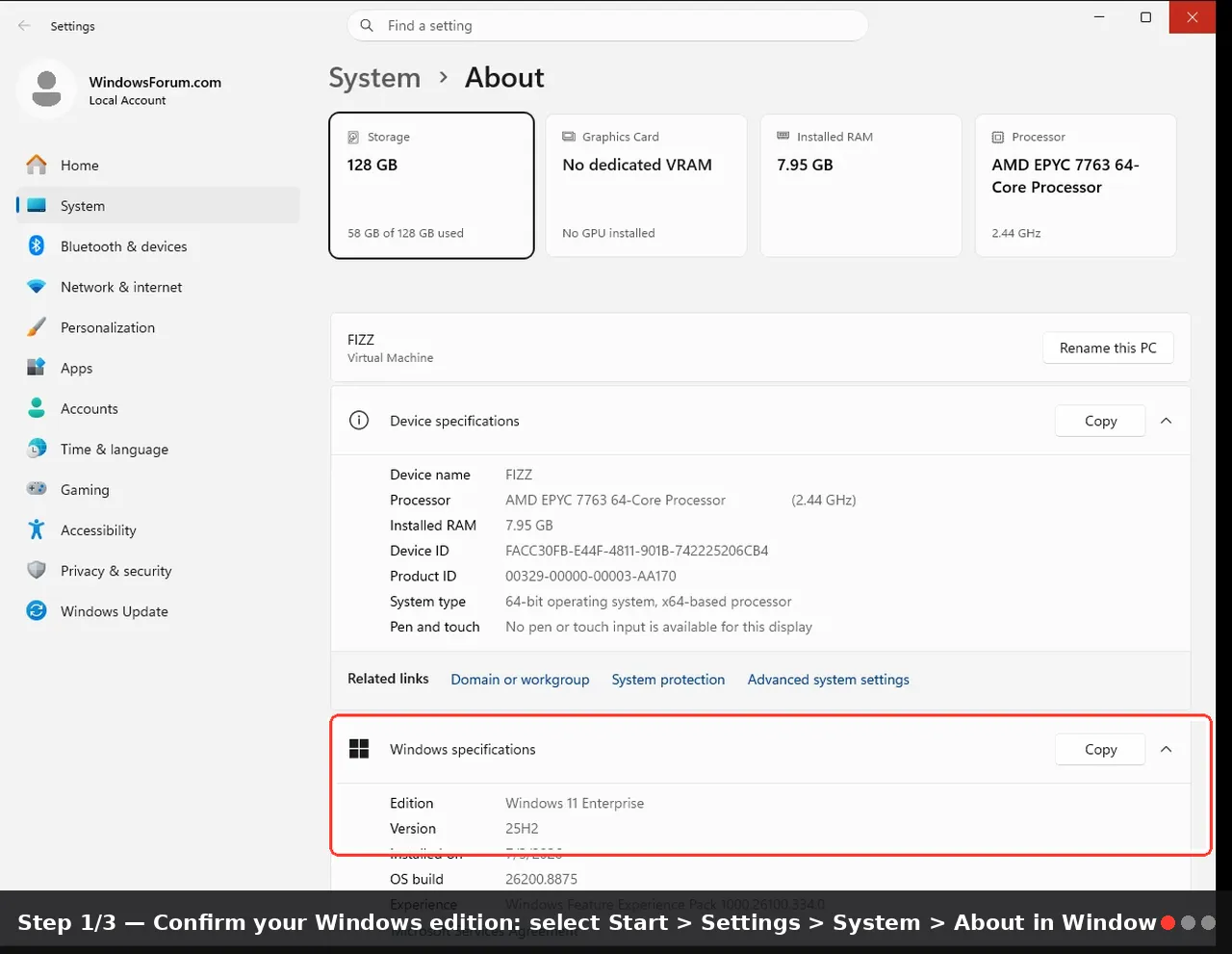1232x954 pixels.
Task: Open Gaming settings
Action: pyautogui.click(x=158, y=489)
